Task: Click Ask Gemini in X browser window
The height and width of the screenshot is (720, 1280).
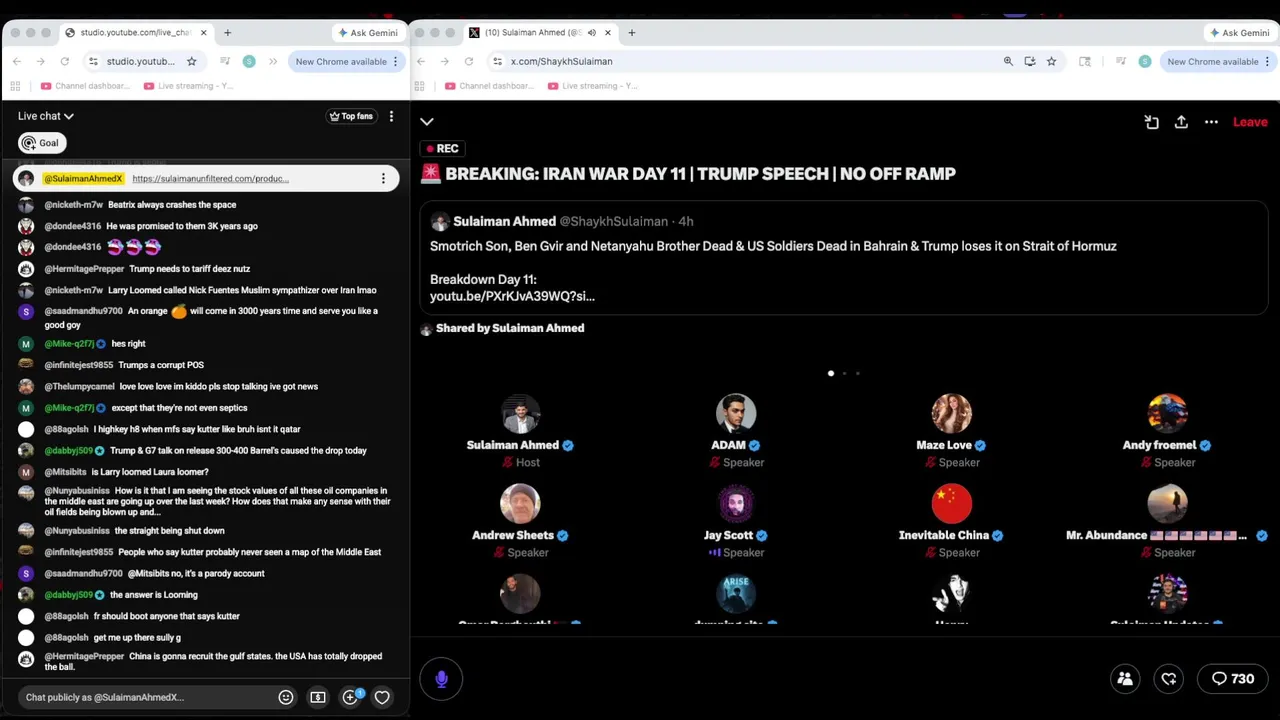Action: coord(1240,33)
